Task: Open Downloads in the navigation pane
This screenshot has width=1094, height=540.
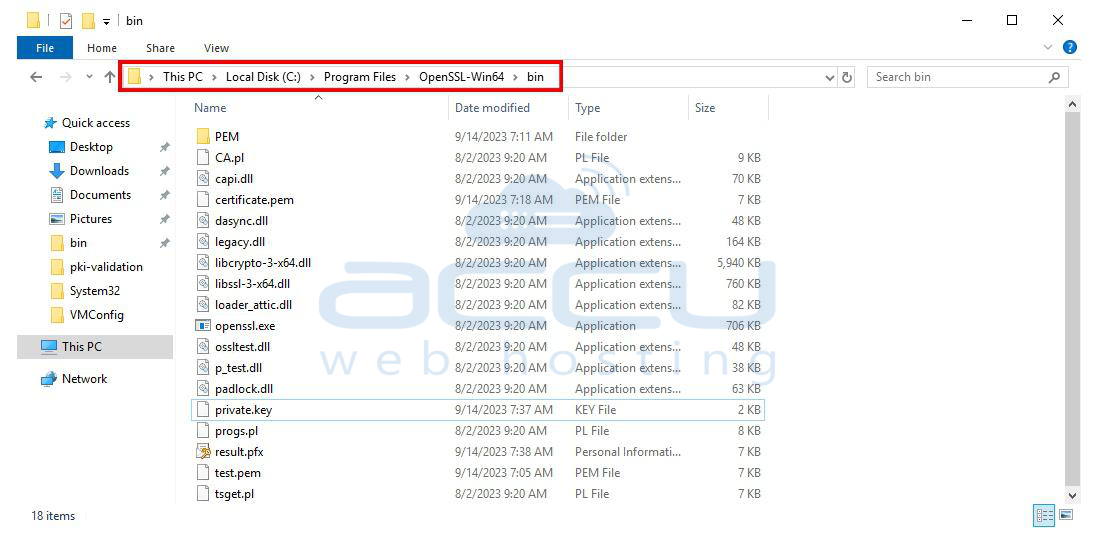Action: pos(99,171)
